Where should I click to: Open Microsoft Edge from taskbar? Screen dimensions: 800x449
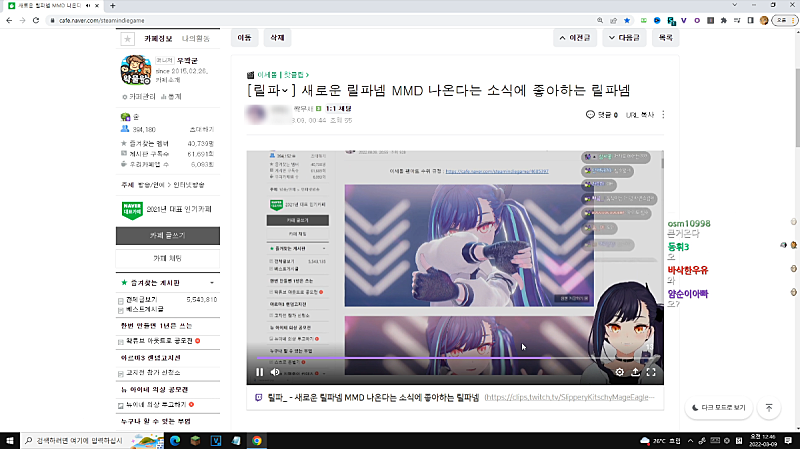175,440
